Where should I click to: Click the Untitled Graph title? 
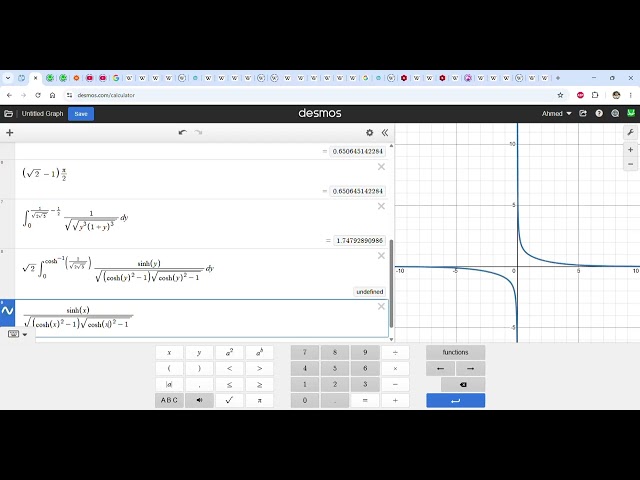[x=42, y=114]
